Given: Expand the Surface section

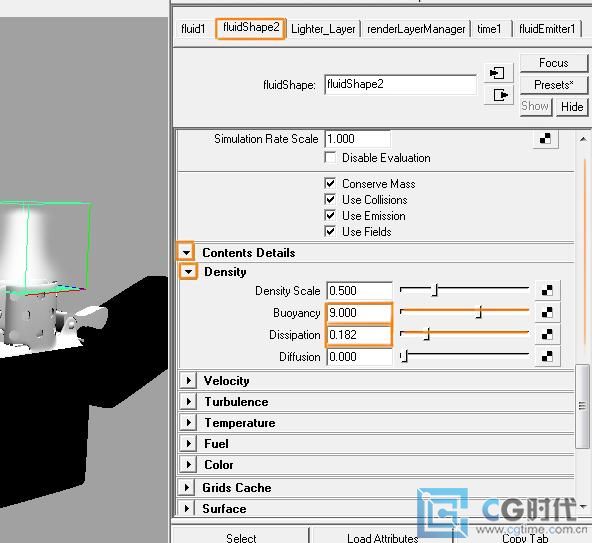Looking at the screenshot, I should click(187, 509).
